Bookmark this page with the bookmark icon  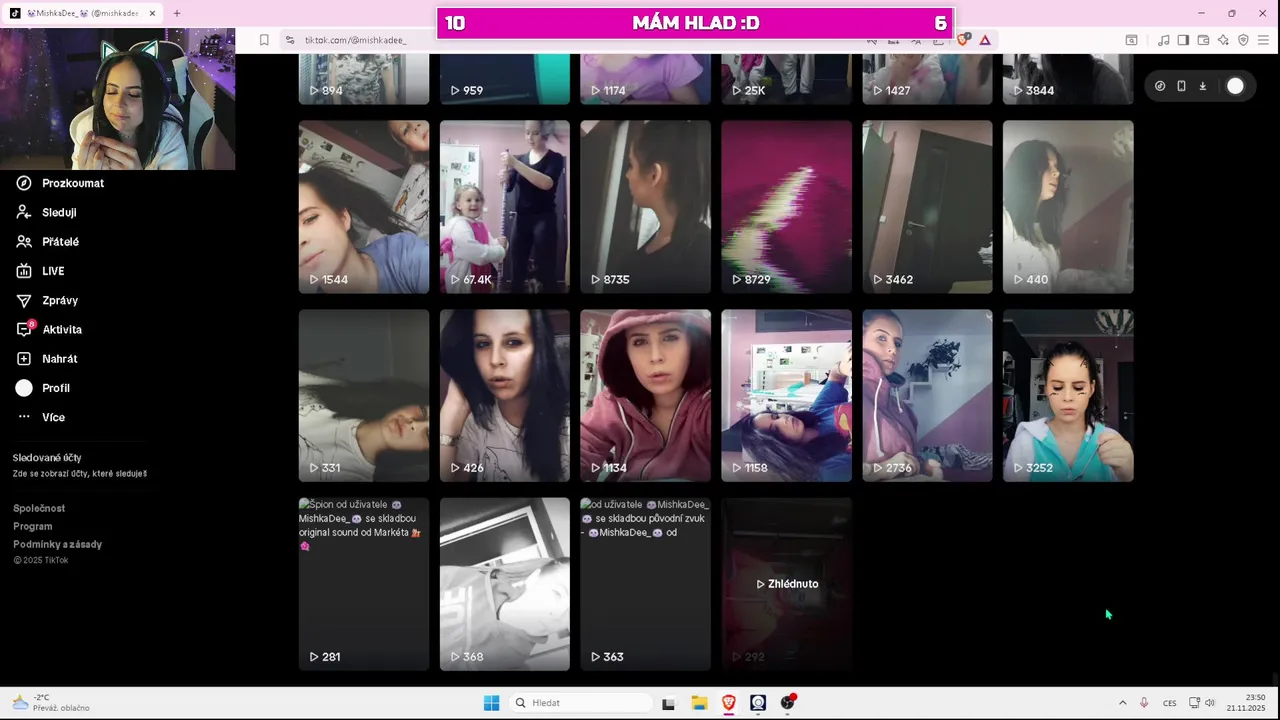(x=264, y=40)
